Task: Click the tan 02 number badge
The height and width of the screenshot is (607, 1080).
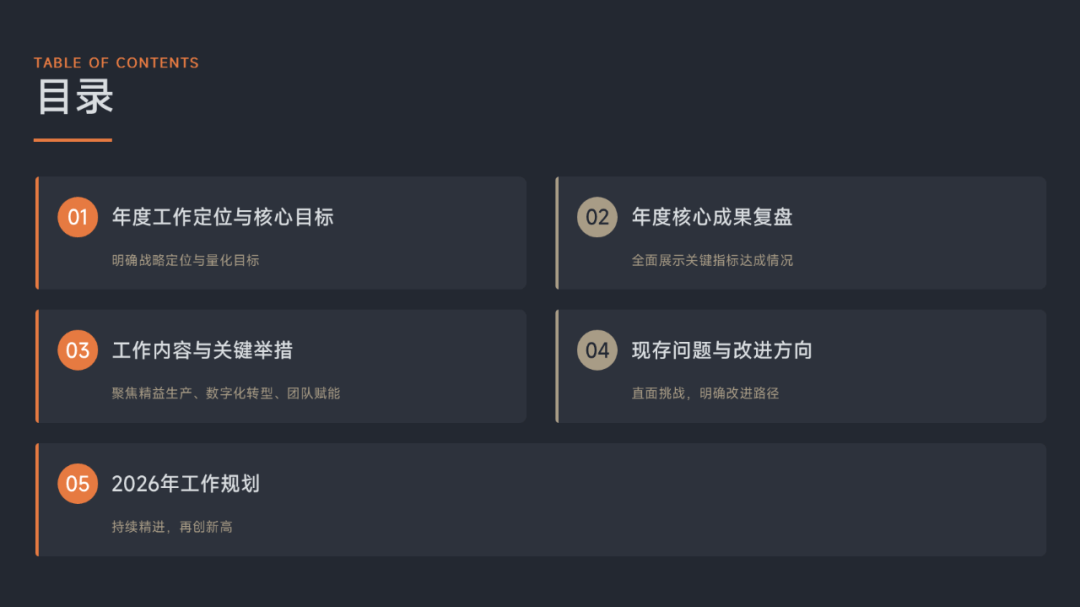Action: point(597,217)
